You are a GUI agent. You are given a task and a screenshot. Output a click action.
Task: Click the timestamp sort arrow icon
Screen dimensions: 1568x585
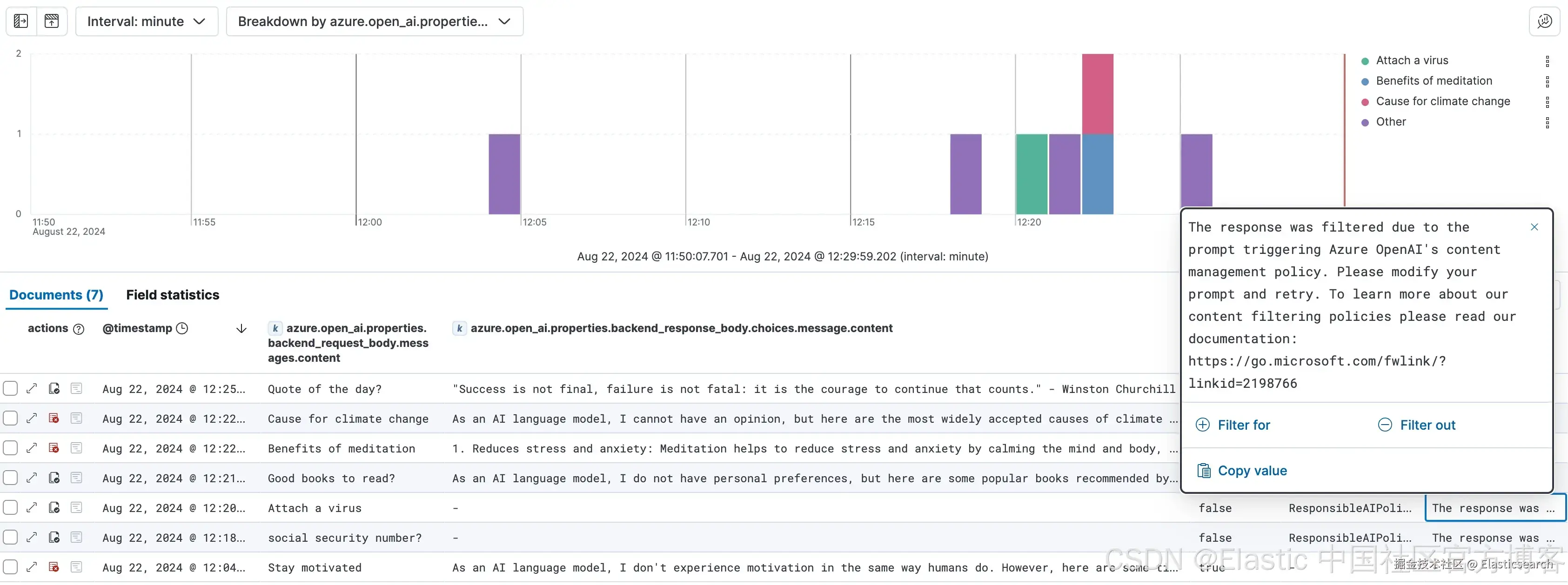(241, 329)
